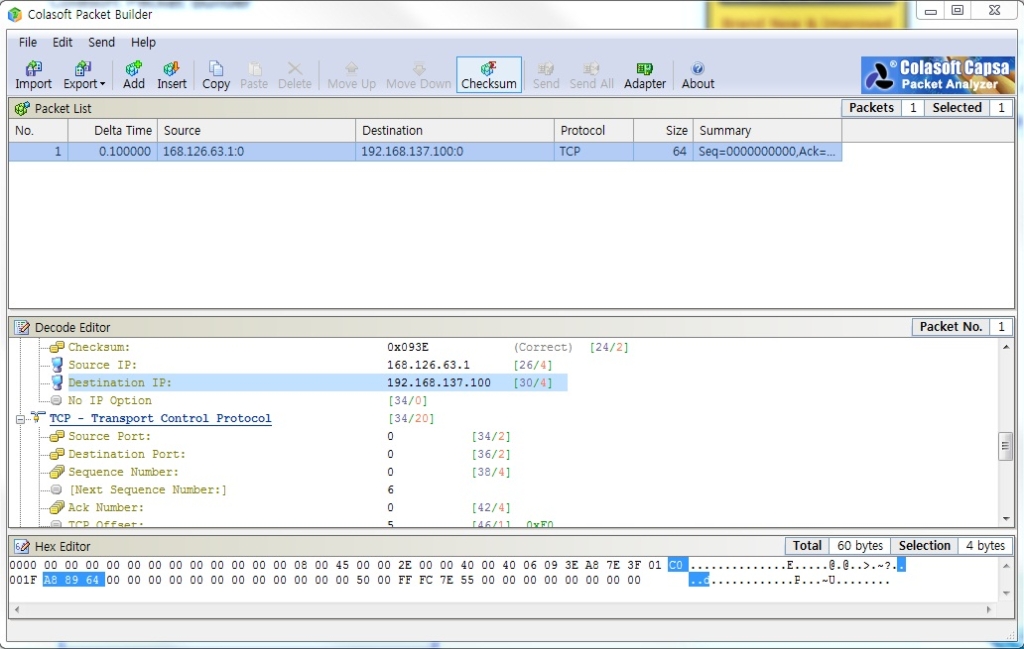Sort by the Protocol column header
The image size is (1024, 649).
pos(594,131)
